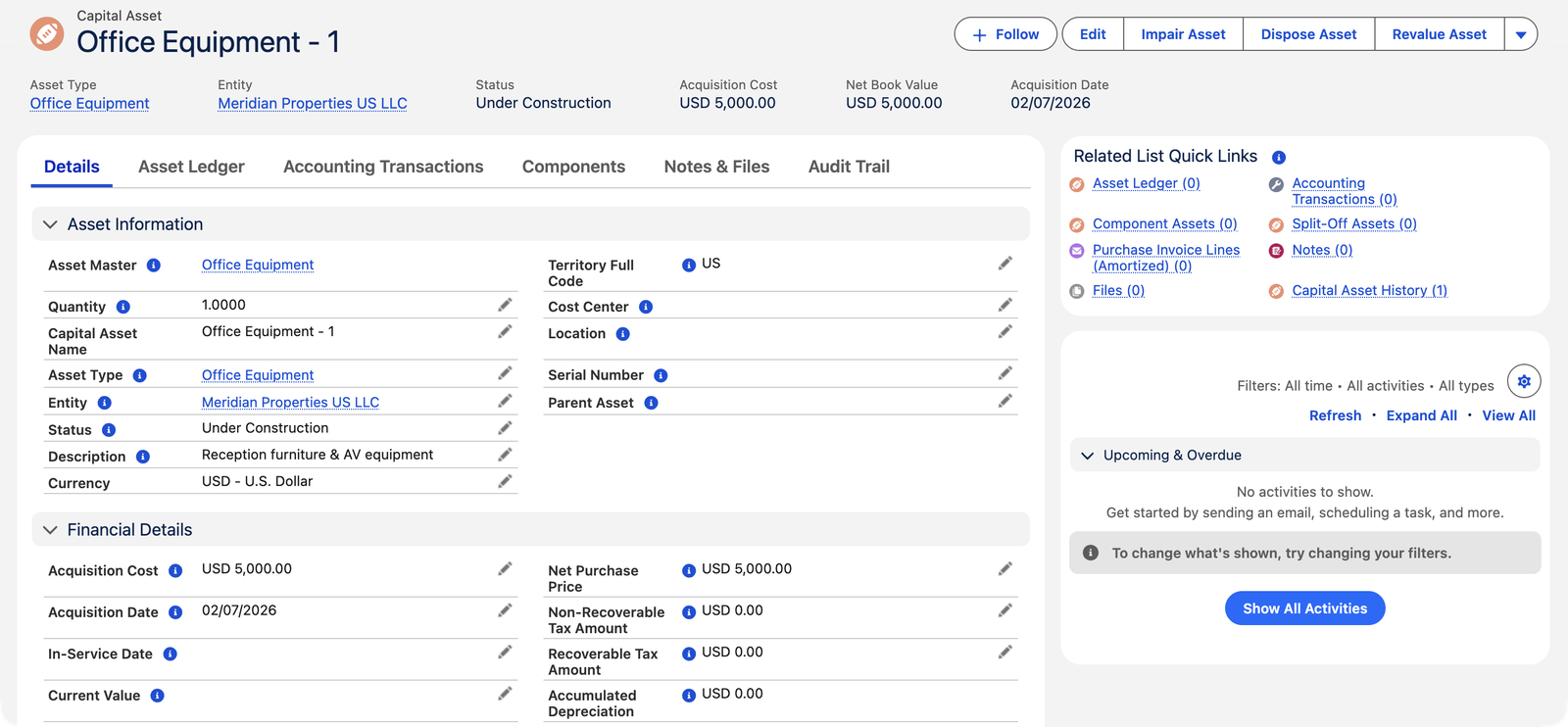Click the pencil icon beside Quantity
The image size is (1568, 727).
[x=505, y=305]
